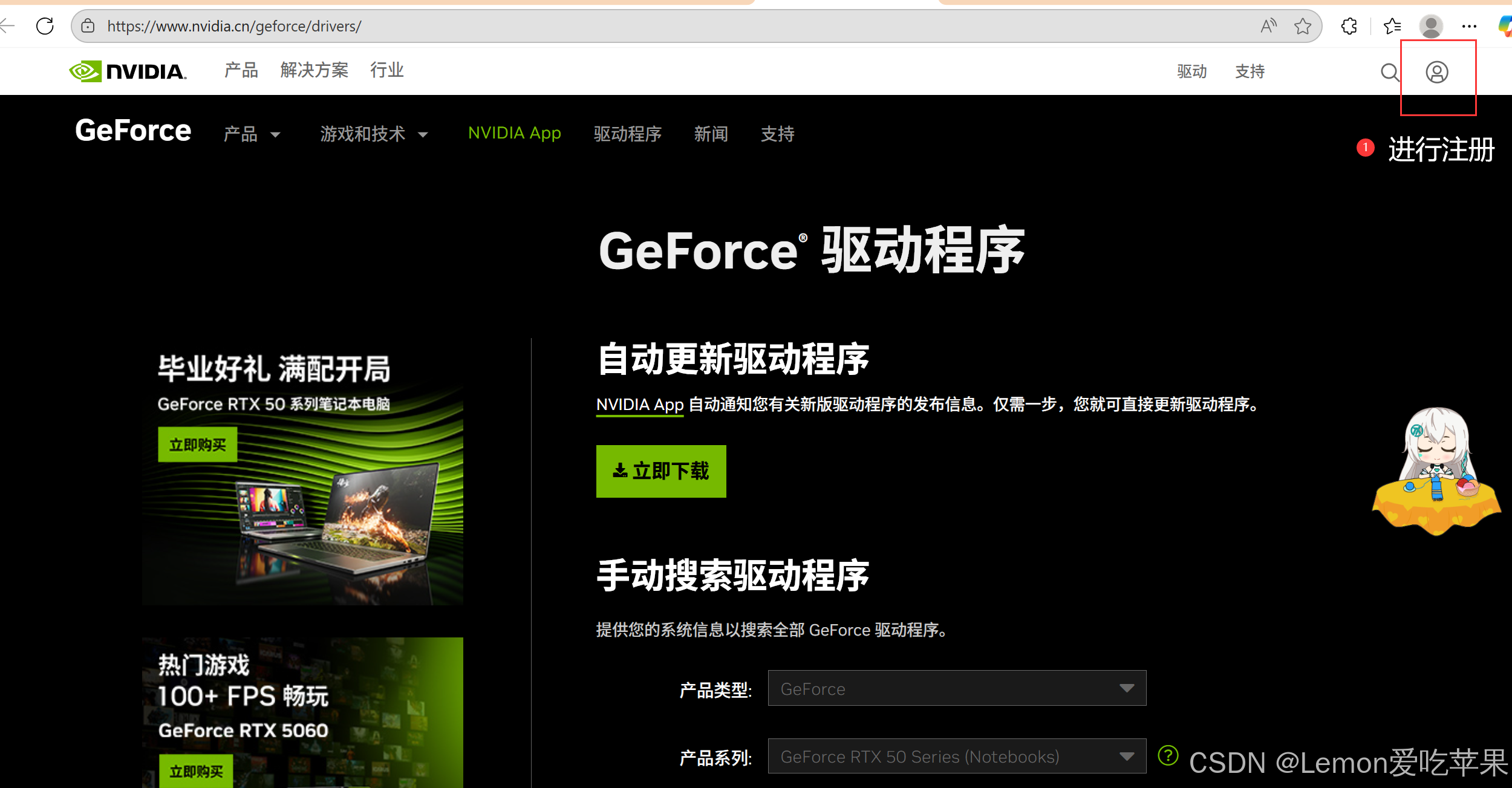Open the 新闻 nav item
Screen dimensions: 1512x788
pyautogui.click(x=711, y=134)
